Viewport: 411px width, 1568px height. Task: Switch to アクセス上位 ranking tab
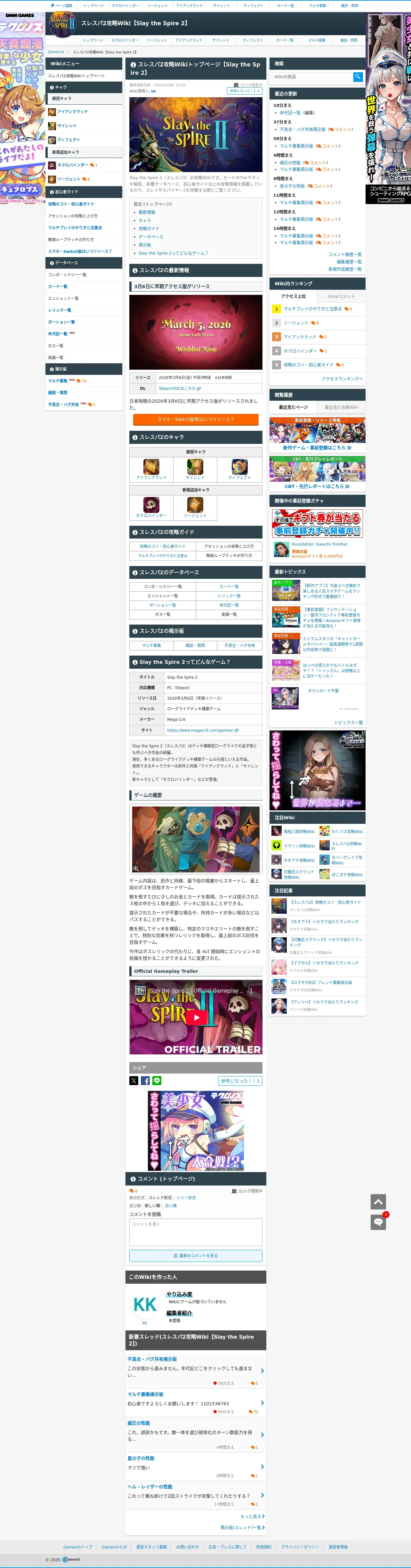[294, 296]
